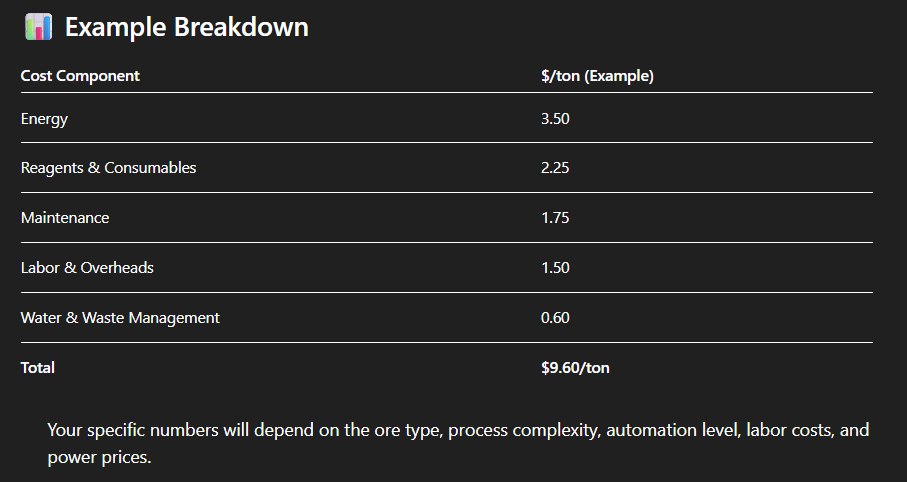Click the 2.25 cost value
The width and height of the screenshot is (907, 482).
click(555, 168)
